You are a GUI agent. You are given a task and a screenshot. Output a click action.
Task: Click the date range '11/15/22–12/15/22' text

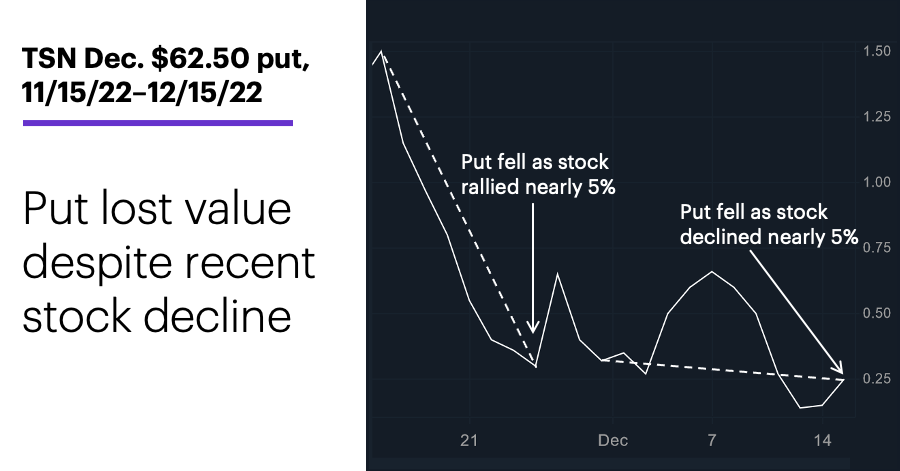pos(142,92)
